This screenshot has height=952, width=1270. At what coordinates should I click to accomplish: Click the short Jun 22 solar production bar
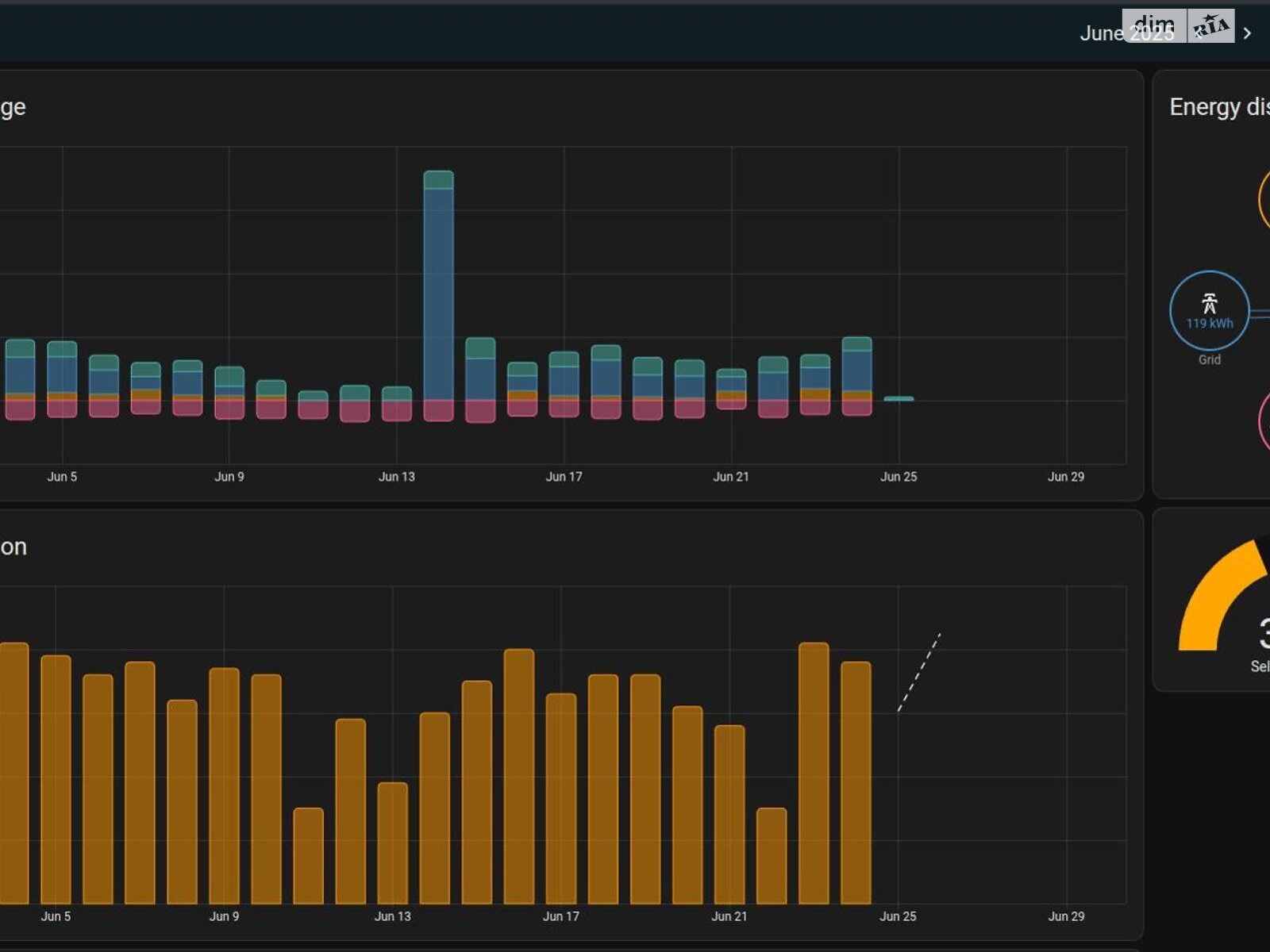(x=772, y=856)
